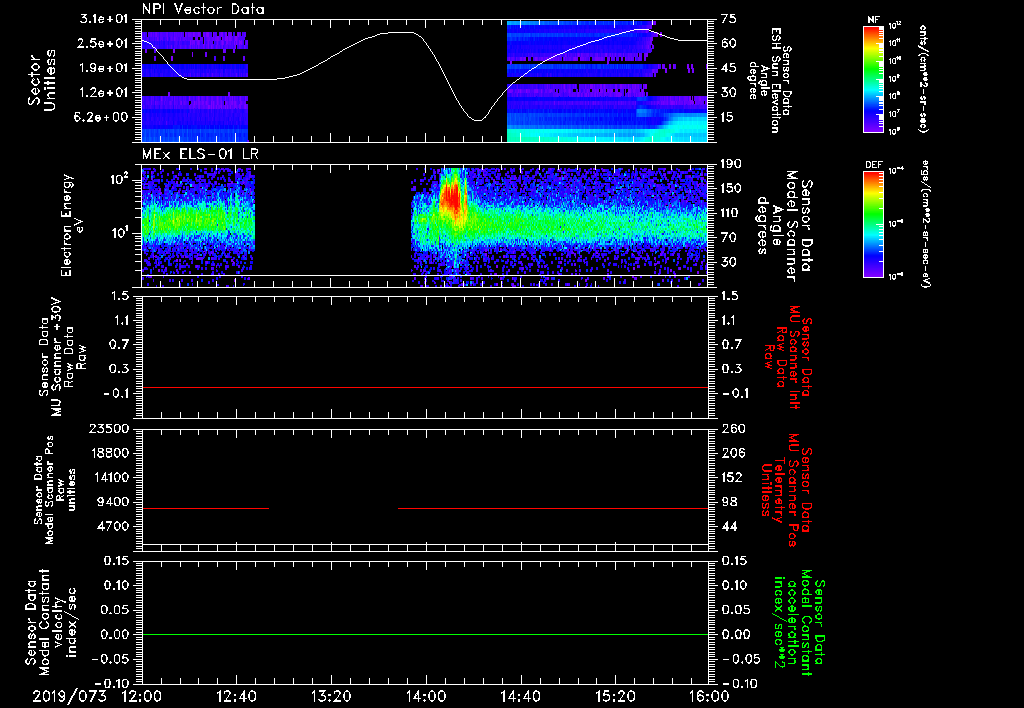Click the green zero-velocity line
This screenshot has width=1024, height=708.
coord(425,634)
